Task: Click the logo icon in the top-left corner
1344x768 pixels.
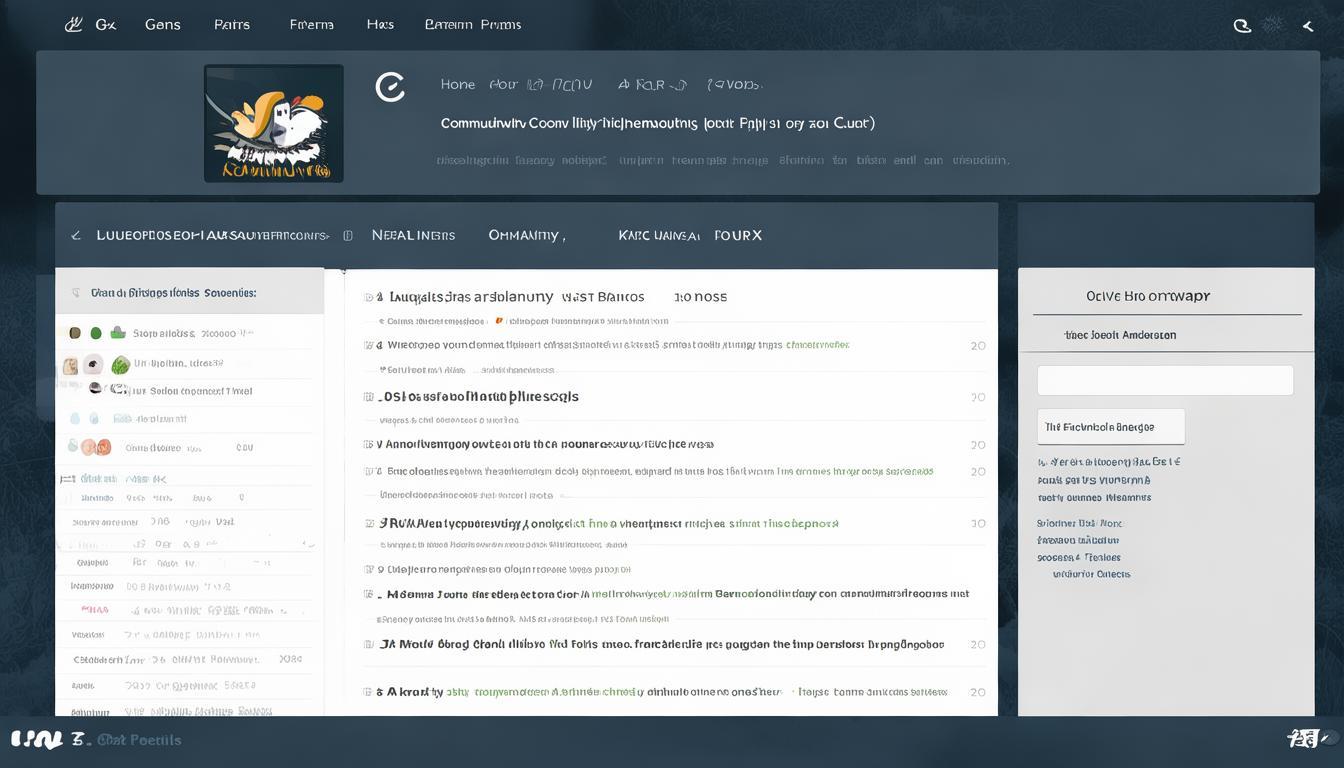Action: pos(73,25)
